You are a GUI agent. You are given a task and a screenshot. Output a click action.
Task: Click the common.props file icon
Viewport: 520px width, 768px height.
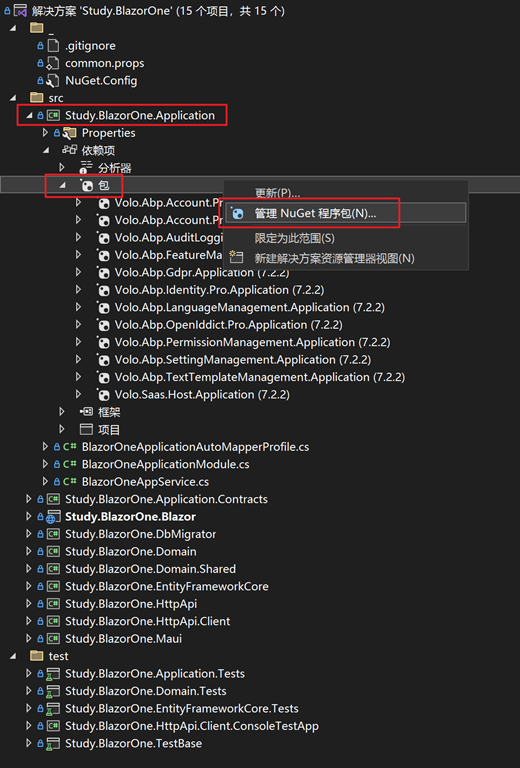pos(53,63)
